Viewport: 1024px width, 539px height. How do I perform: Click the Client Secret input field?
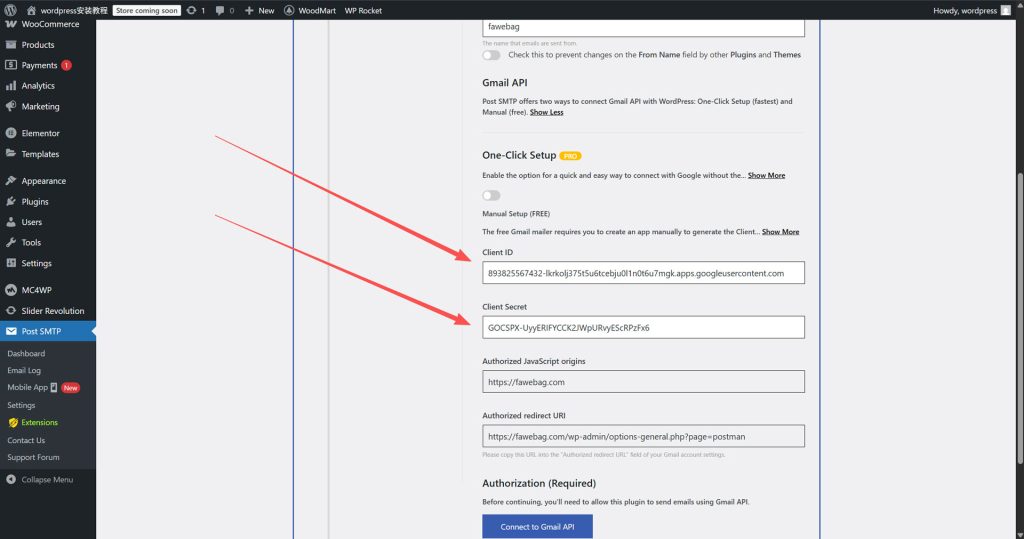[643, 327]
